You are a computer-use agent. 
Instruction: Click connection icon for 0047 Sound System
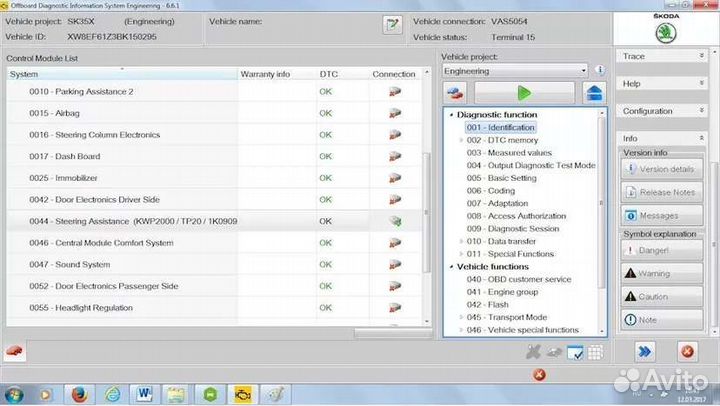point(395,264)
